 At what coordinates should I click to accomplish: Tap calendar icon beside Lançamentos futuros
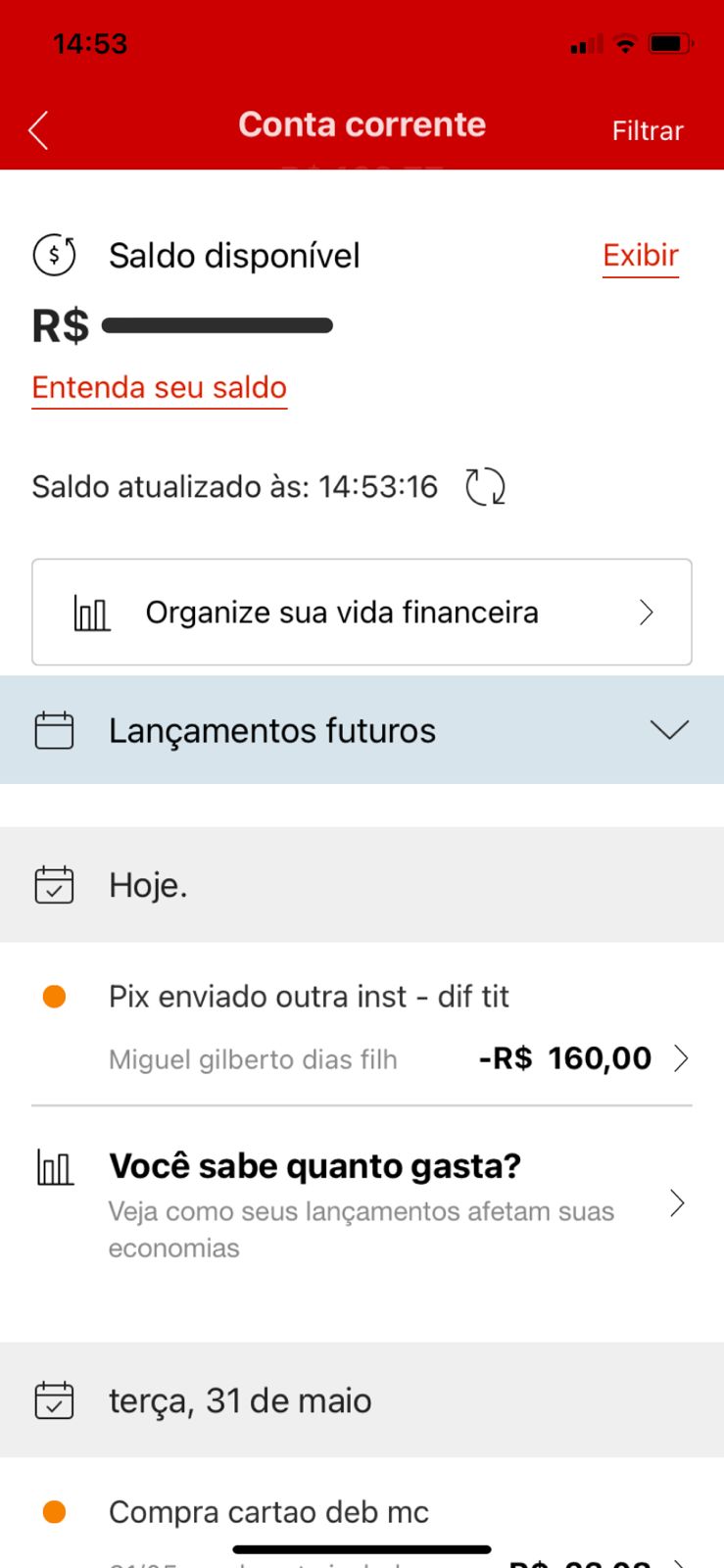pyautogui.click(x=54, y=730)
